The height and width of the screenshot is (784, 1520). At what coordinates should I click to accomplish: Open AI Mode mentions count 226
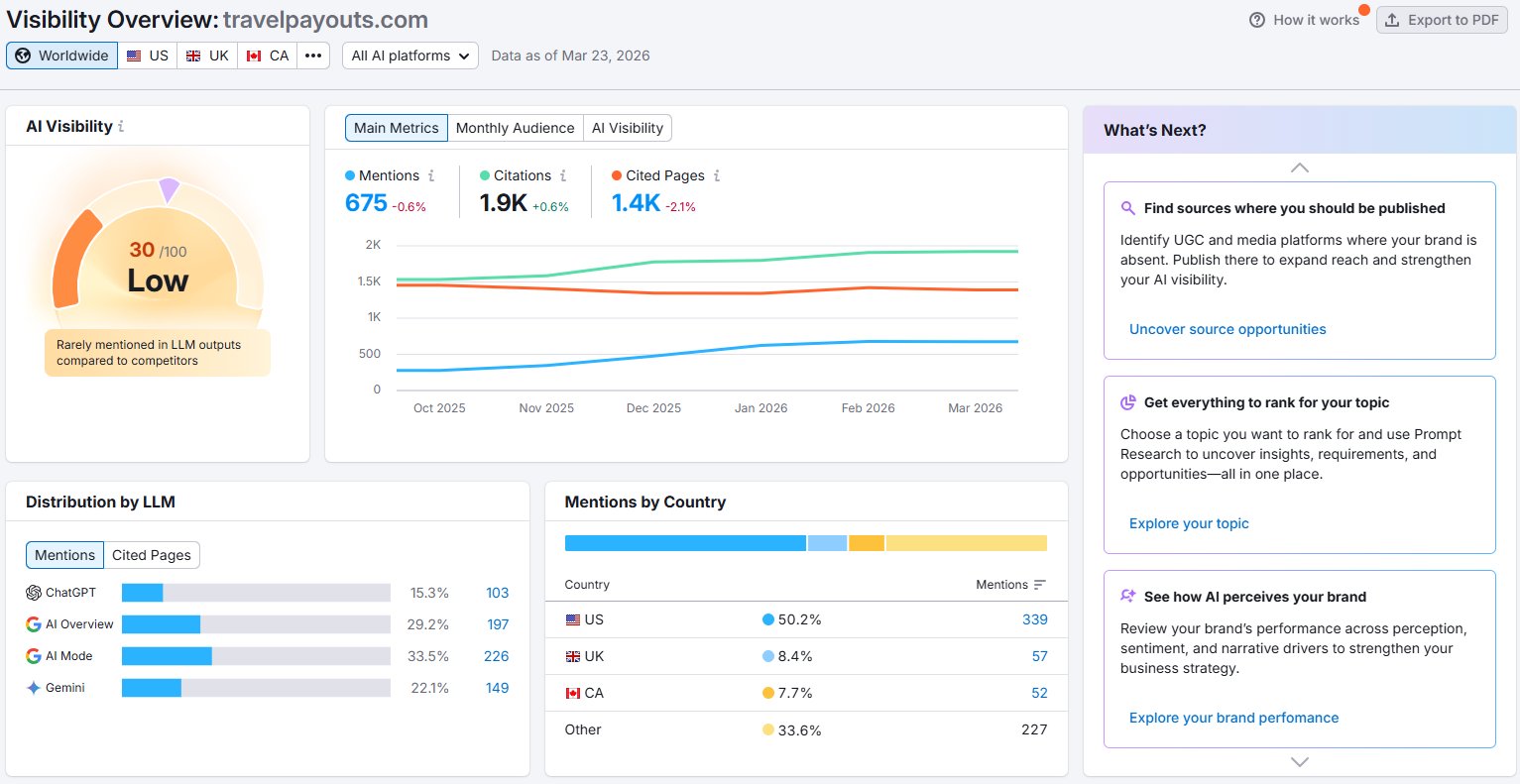point(496,656)
